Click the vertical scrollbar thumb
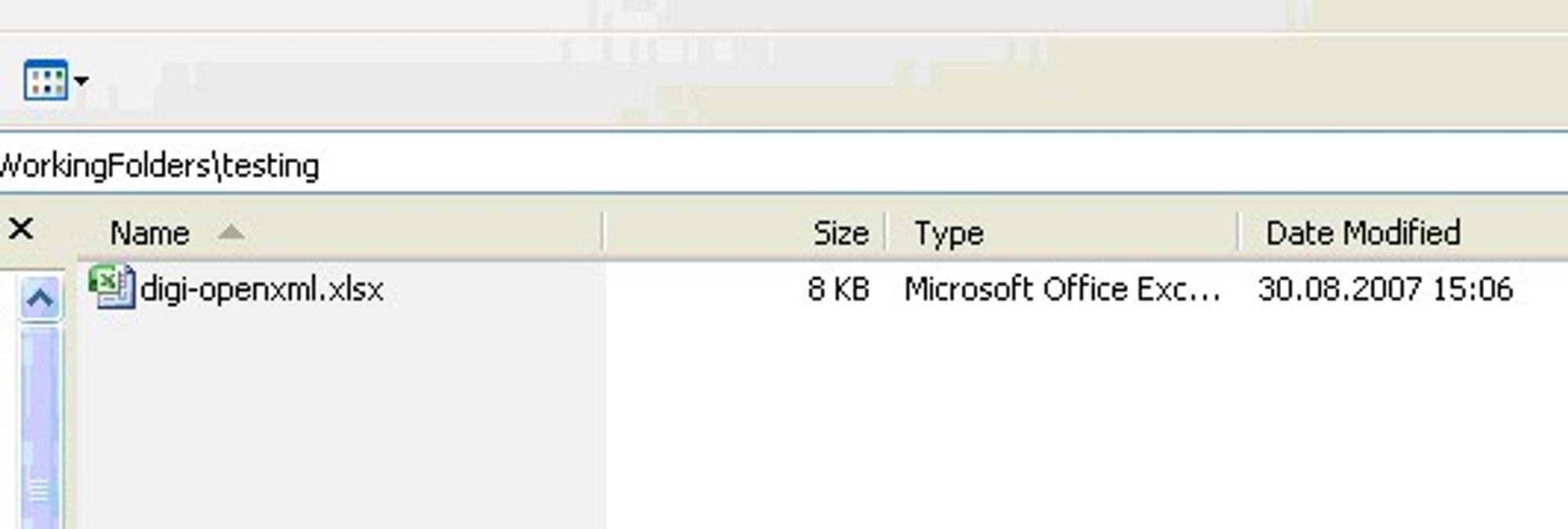The height and width of the screenshot is (529, 1568). pos(40,429)
